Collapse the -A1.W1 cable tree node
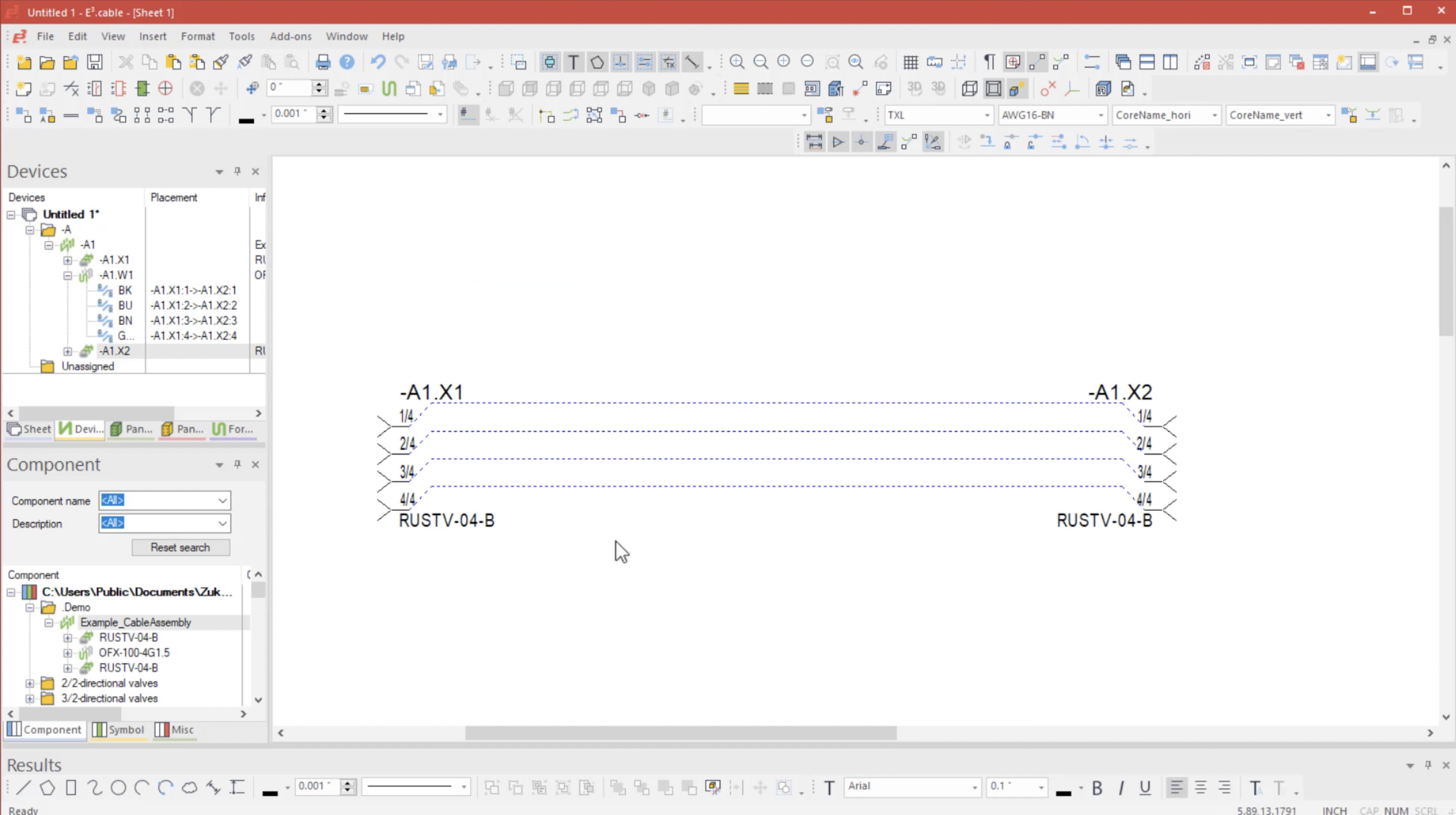 (68, 276)
